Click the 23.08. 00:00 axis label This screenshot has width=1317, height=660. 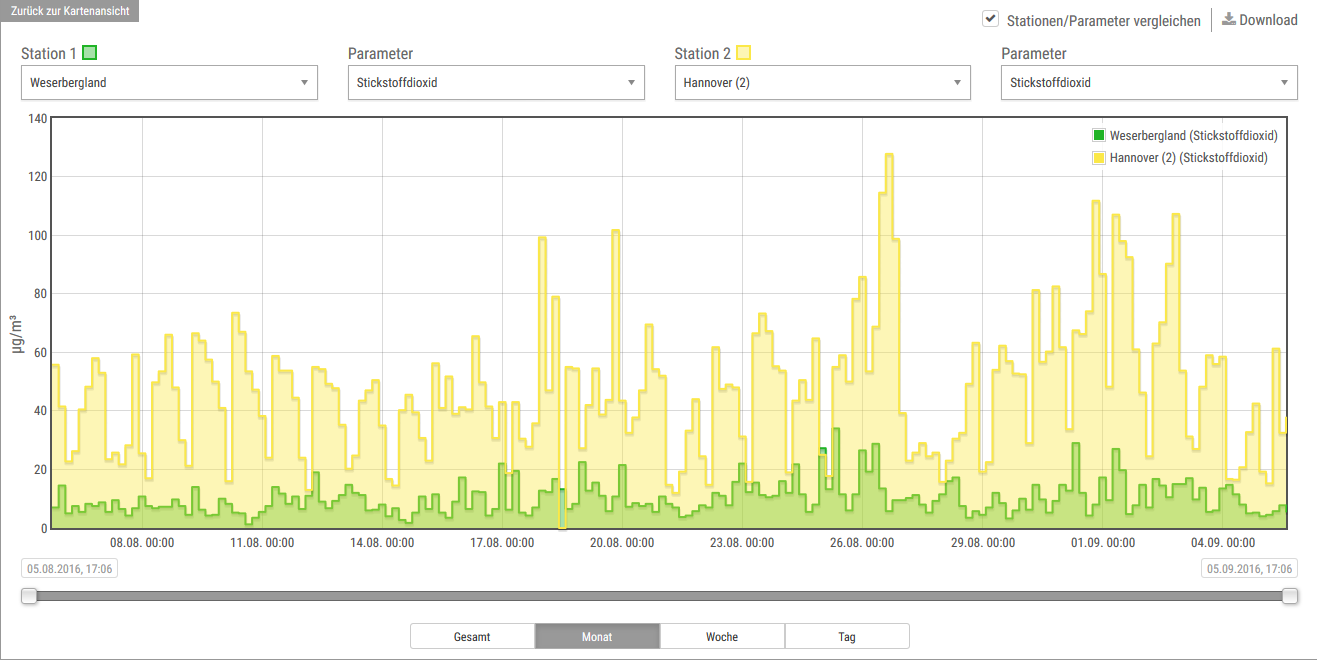click(742, 543)
